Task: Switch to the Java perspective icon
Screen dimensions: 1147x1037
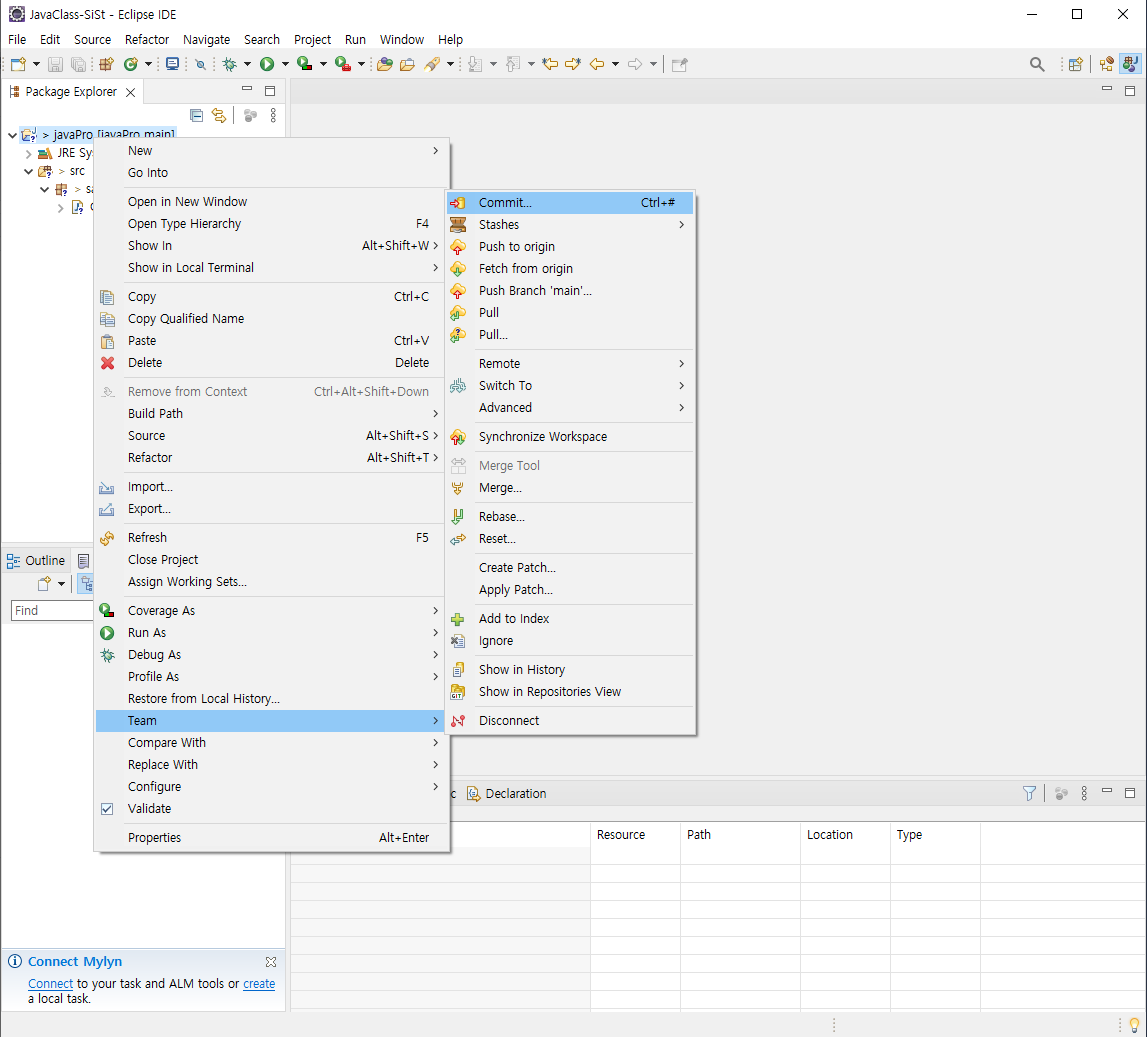Action: click(x=1130, y=64)
